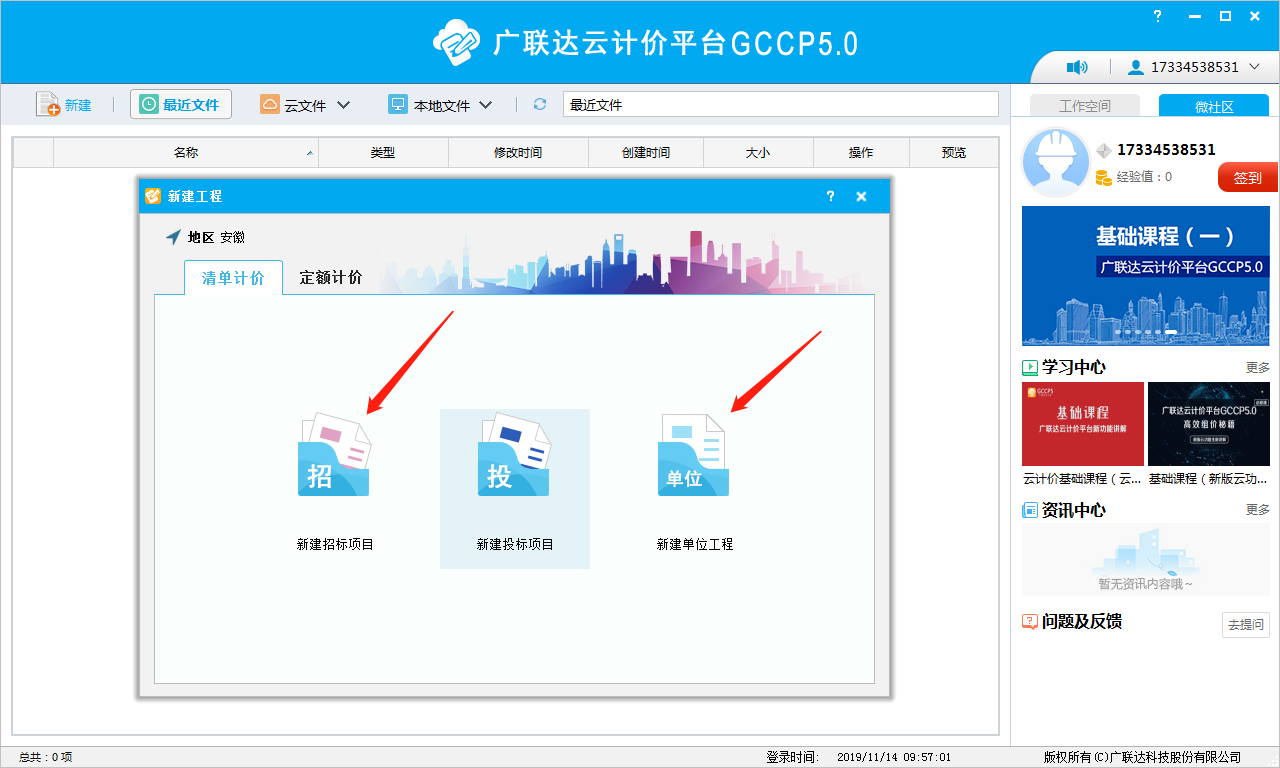Open 最近文件 recent files button

click(181, 104)
